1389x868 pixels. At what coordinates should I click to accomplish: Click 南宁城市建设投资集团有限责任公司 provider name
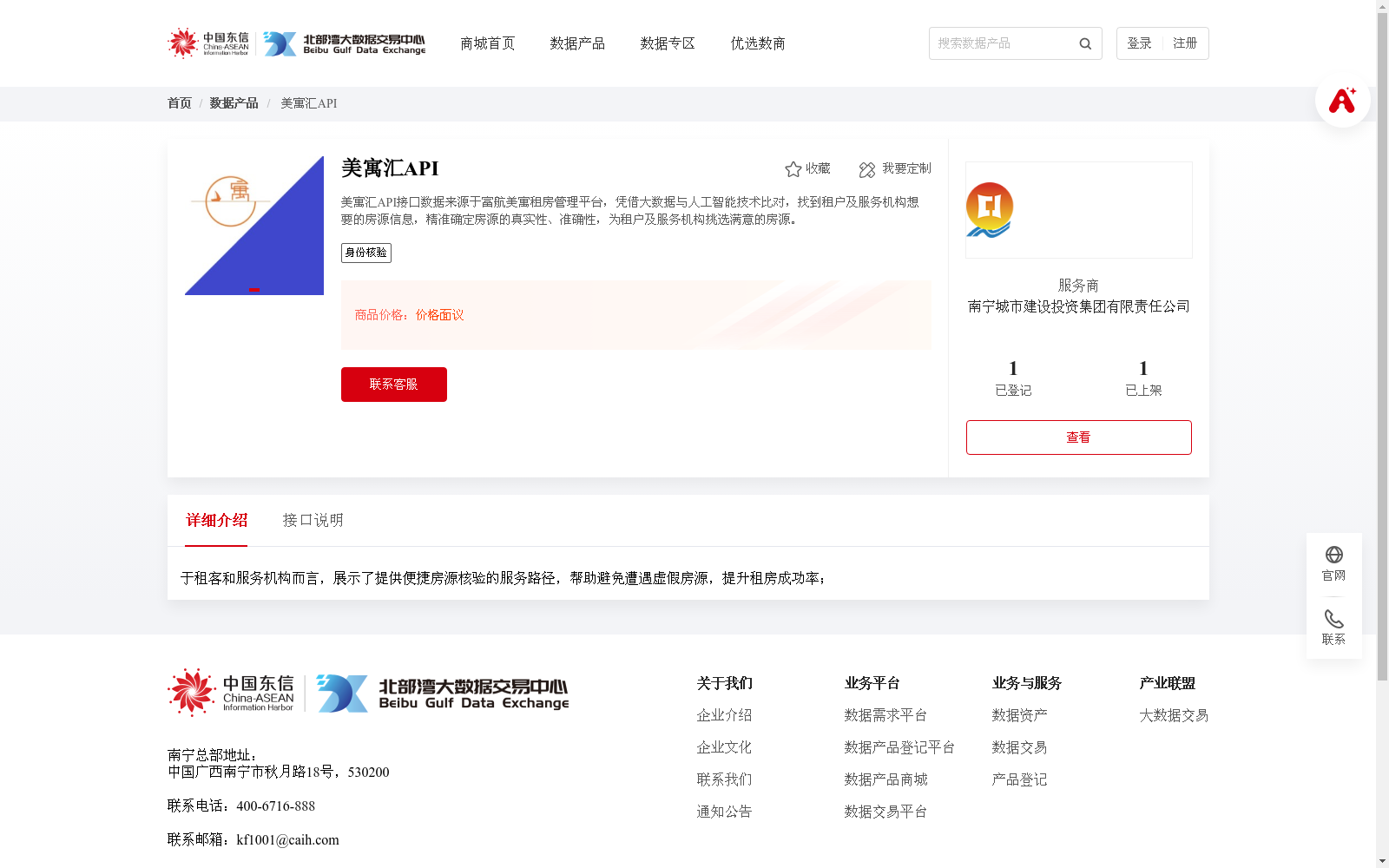[1079, 306]
